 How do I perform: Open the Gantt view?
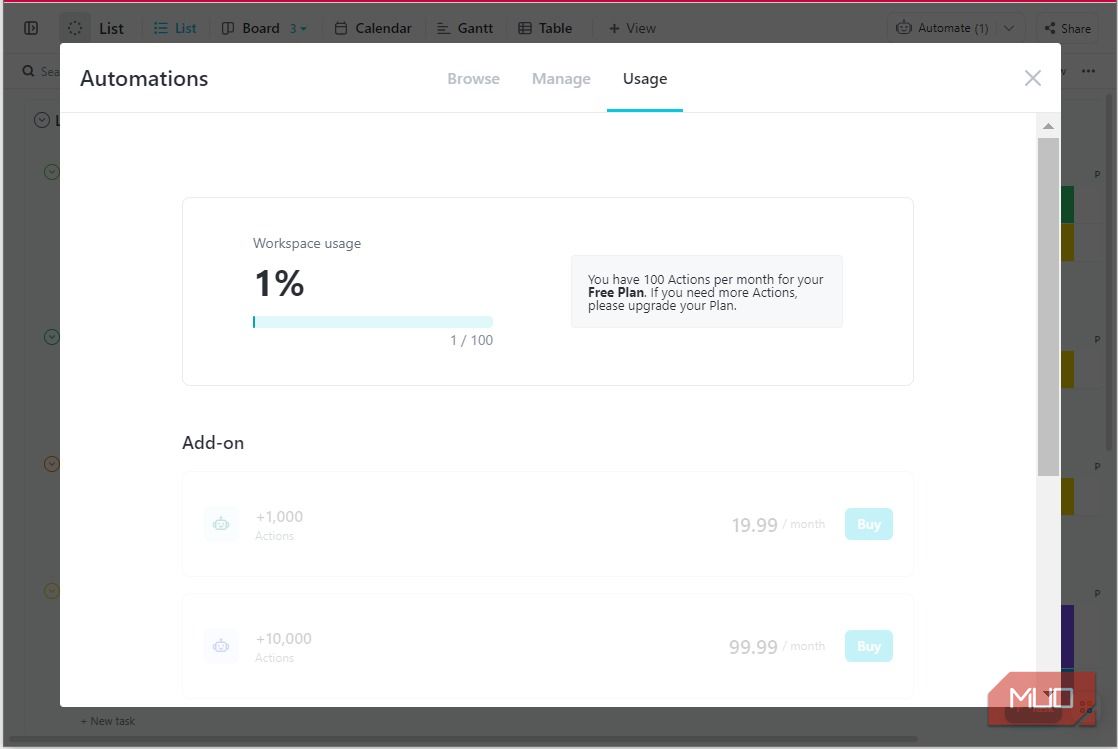point(464,28)
